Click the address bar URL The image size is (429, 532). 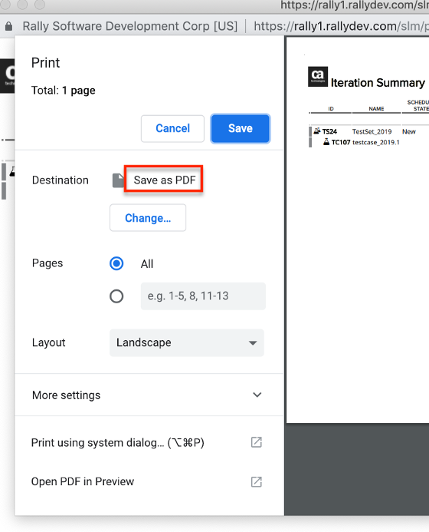coord(341,26)
